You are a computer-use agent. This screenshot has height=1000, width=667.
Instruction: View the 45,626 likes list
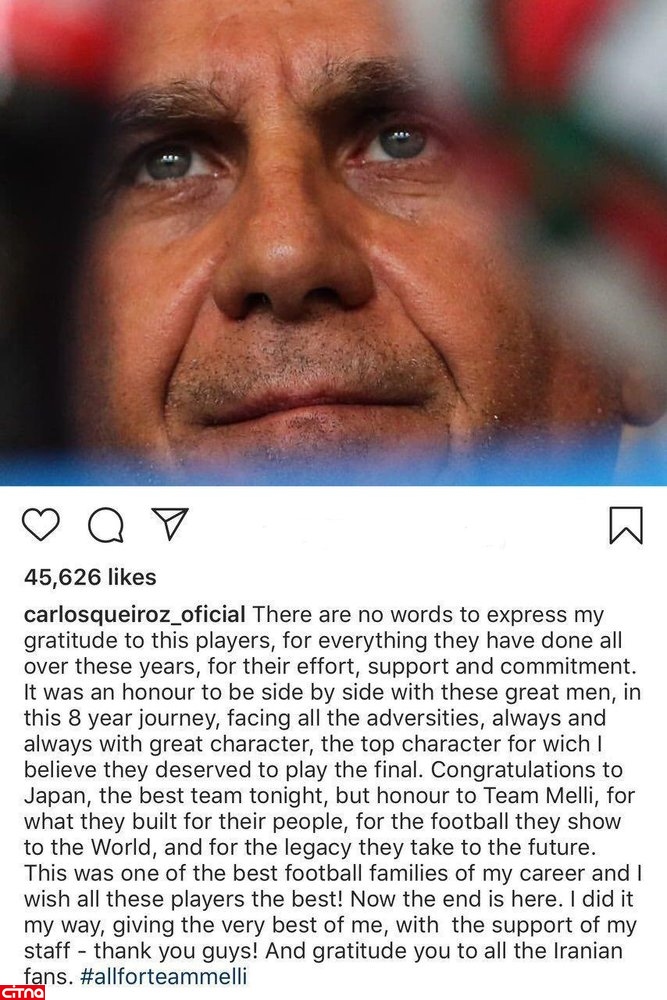[90, 577]
